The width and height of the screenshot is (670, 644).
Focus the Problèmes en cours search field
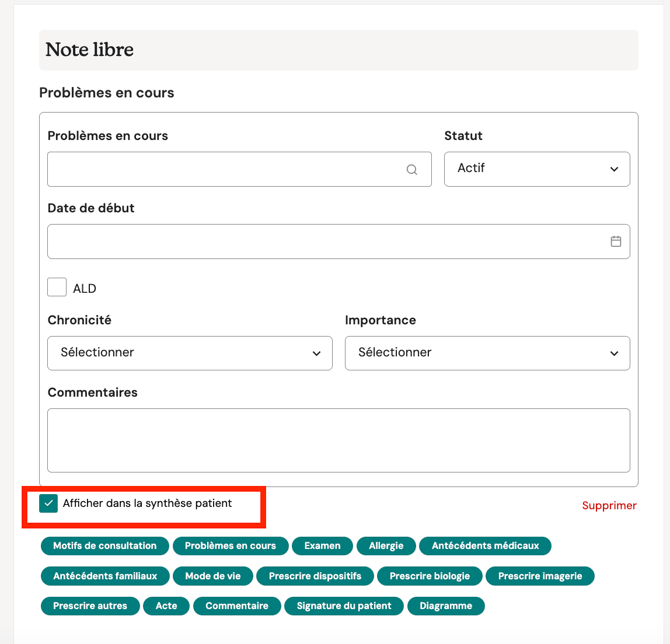pyautogui.click(x=225, y=170)
